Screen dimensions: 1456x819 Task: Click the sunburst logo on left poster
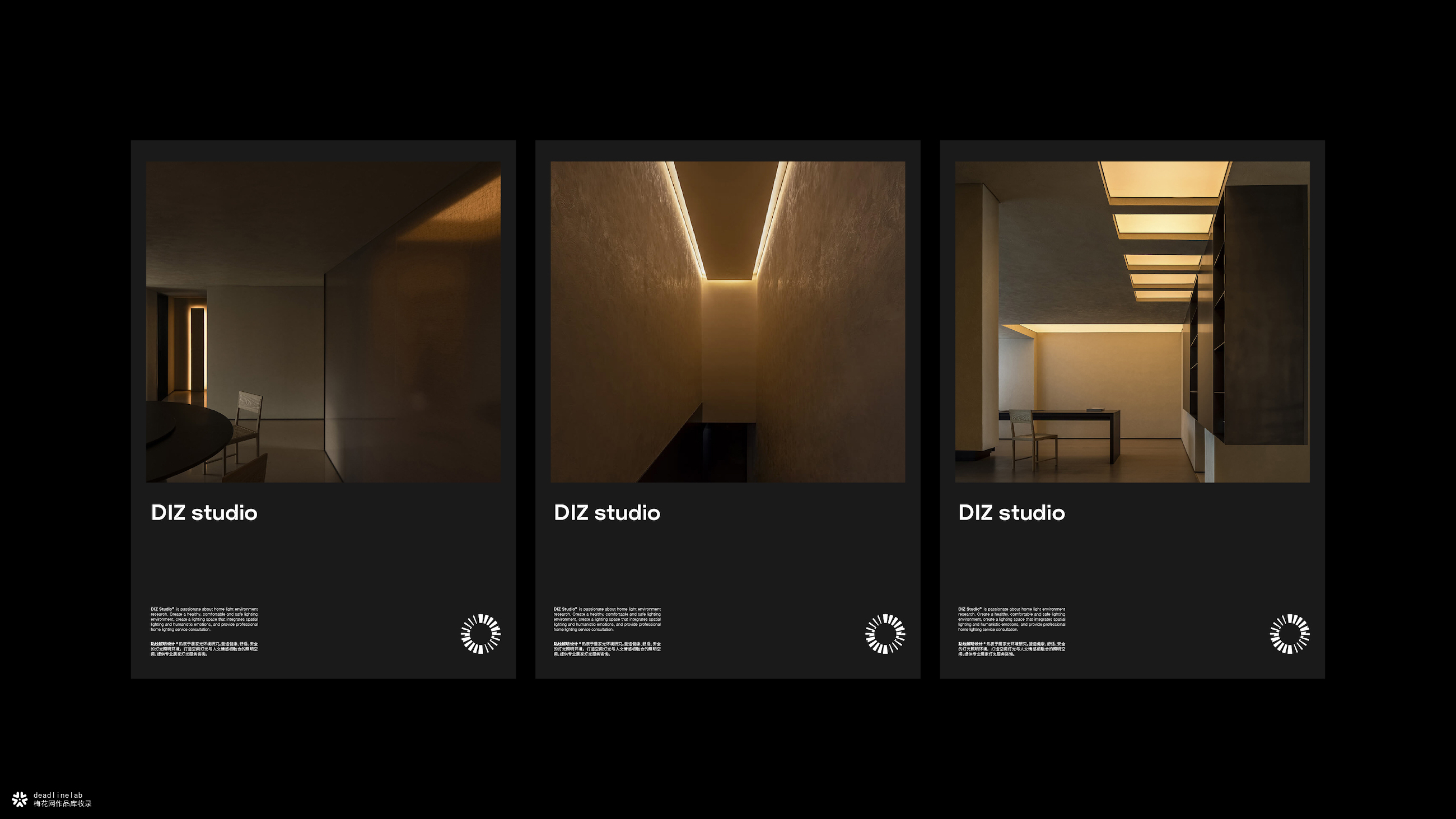click(480, 634)
